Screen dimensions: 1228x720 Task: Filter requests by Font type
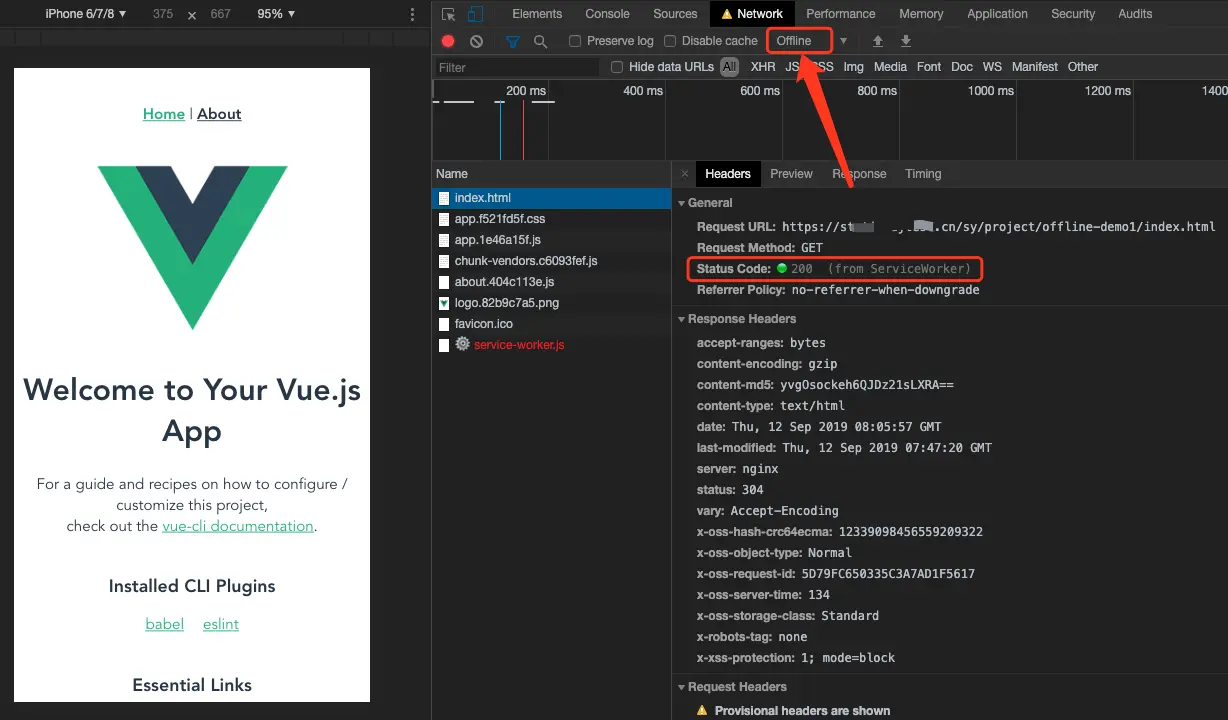point(929,67)
